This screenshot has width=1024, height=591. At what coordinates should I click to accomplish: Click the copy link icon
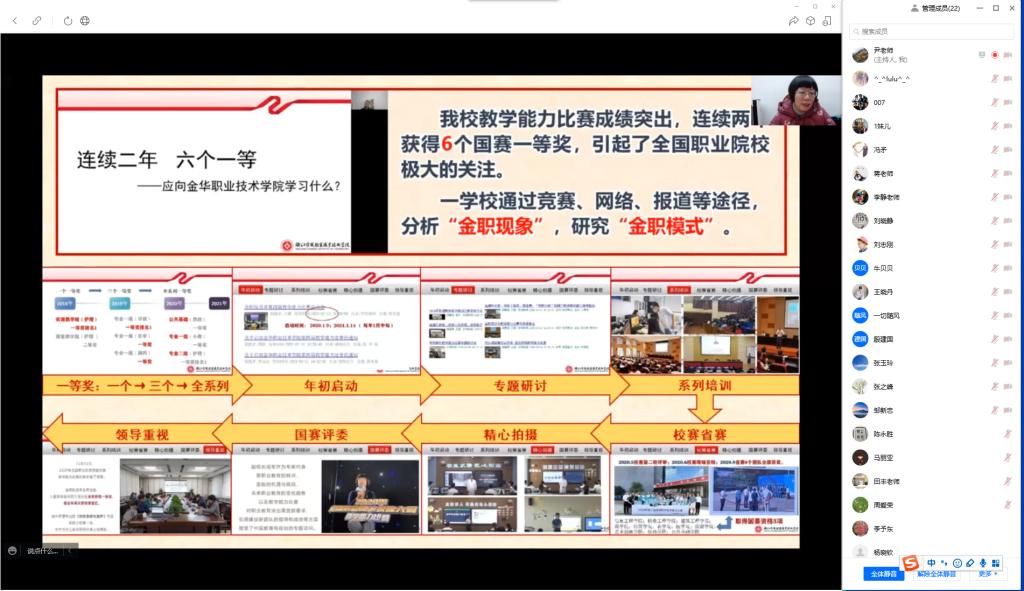tap(37, 20)
